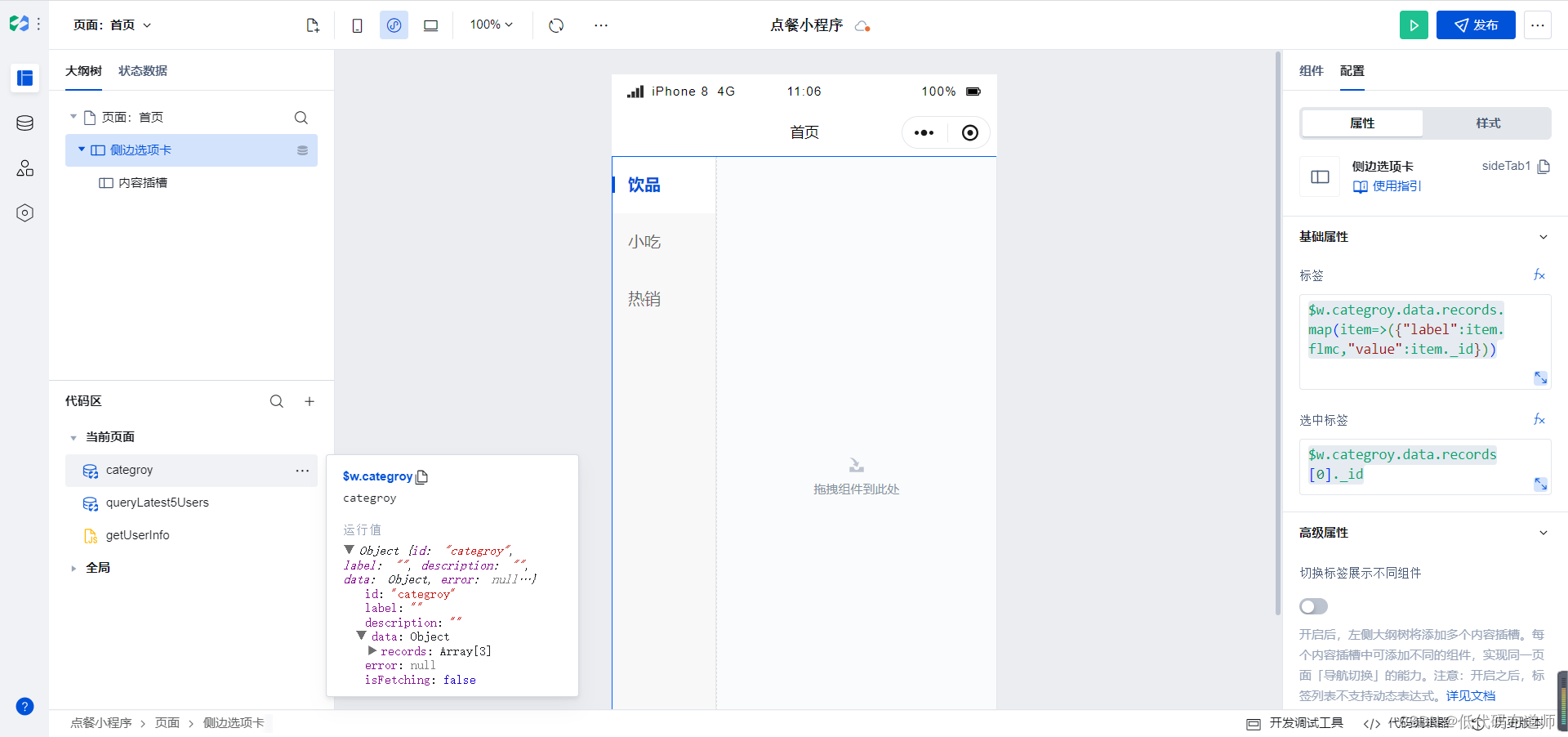Copy the $w.categroy expression with the copy icon

pos(422,477)
